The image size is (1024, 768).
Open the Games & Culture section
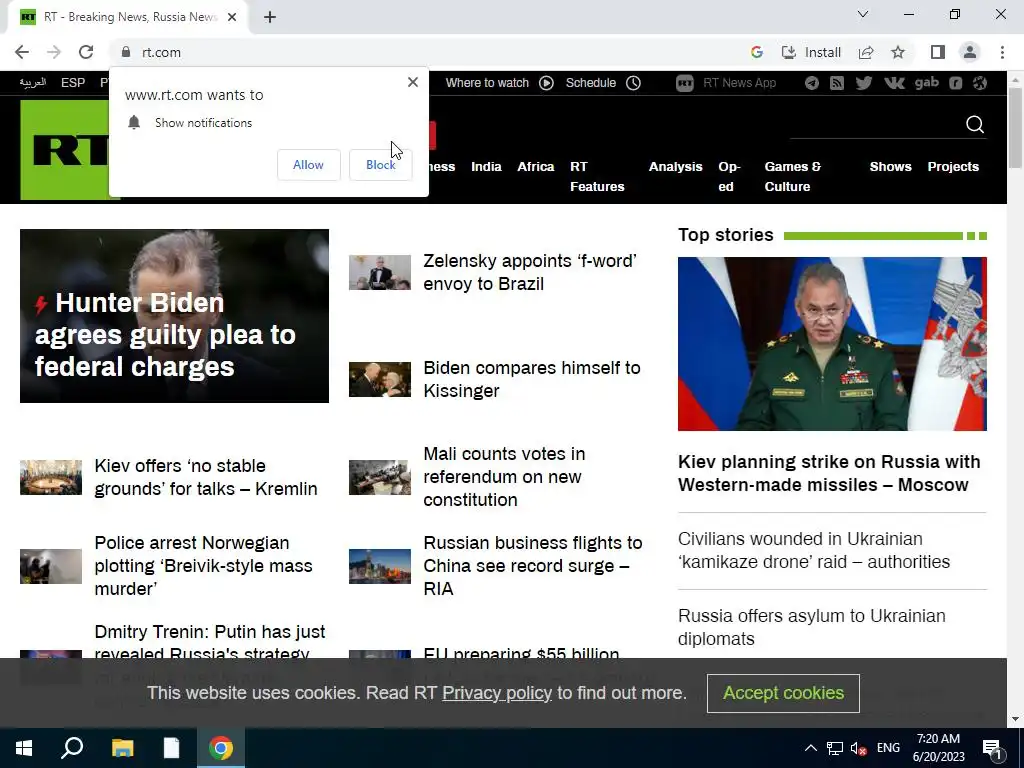pos(792,176)
